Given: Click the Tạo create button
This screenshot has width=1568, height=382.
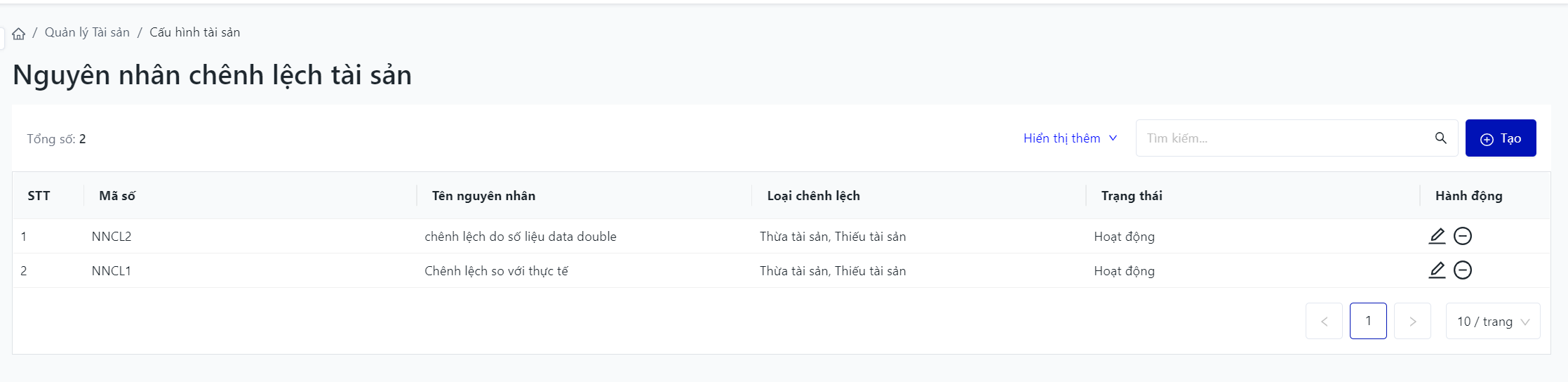Looking at the screenshot, I should point(1501,138).
